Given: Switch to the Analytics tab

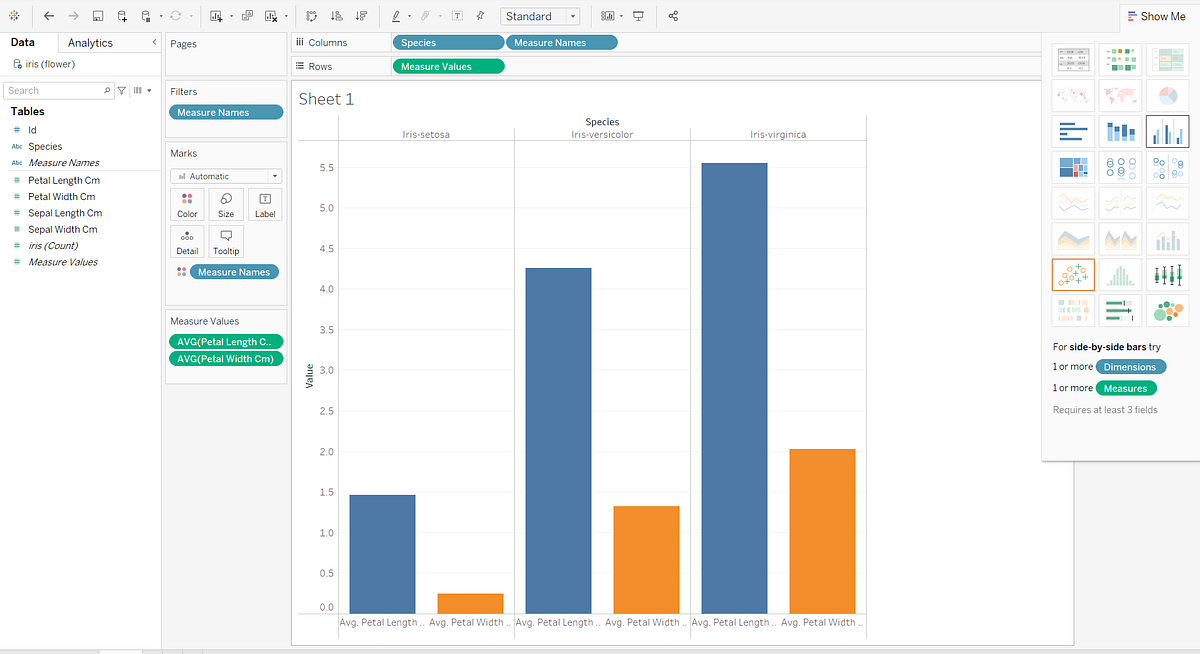Looking at the screenshot, I should tap(90, 41).
